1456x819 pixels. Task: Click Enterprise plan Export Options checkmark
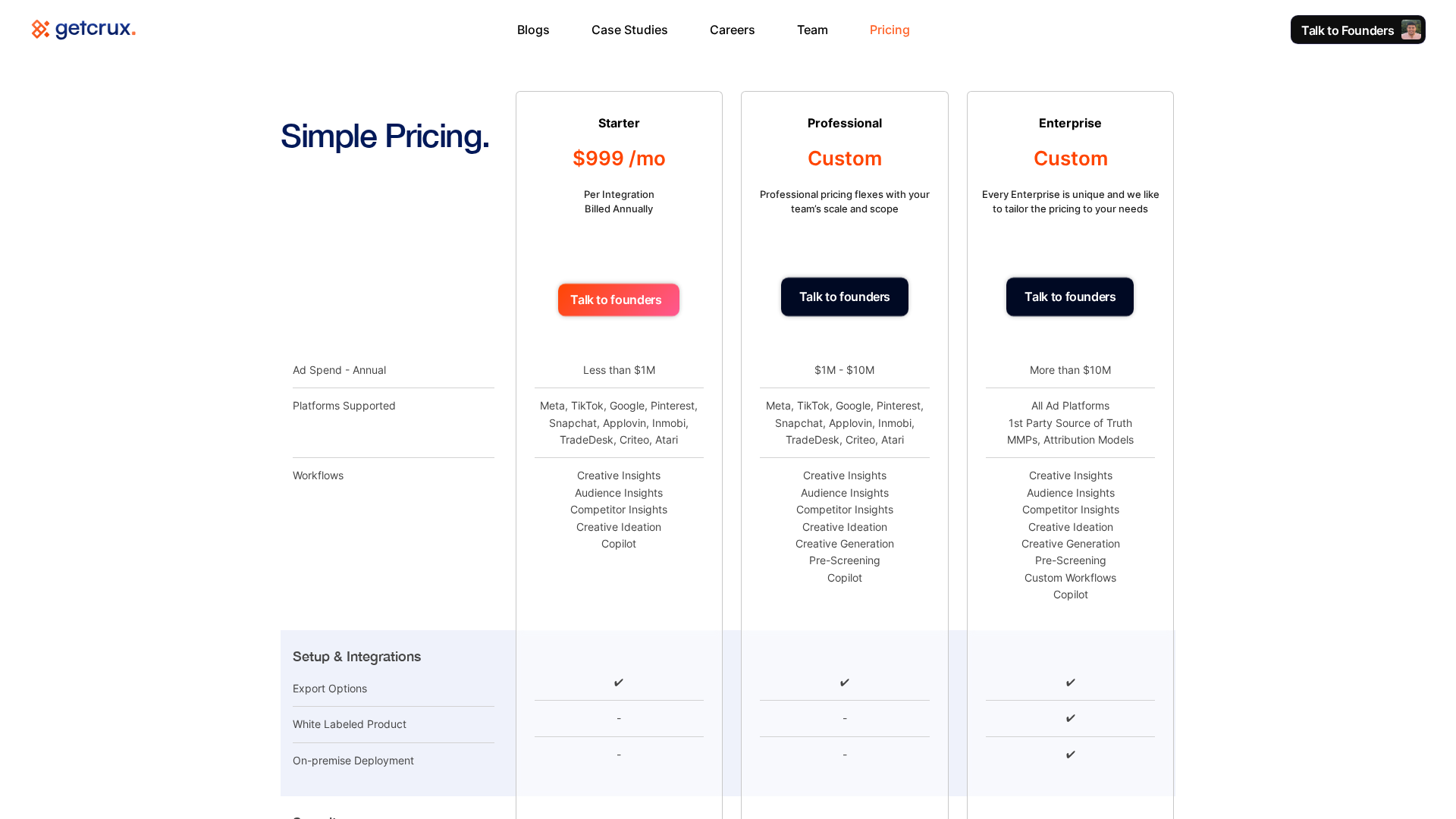(1071, 682)
